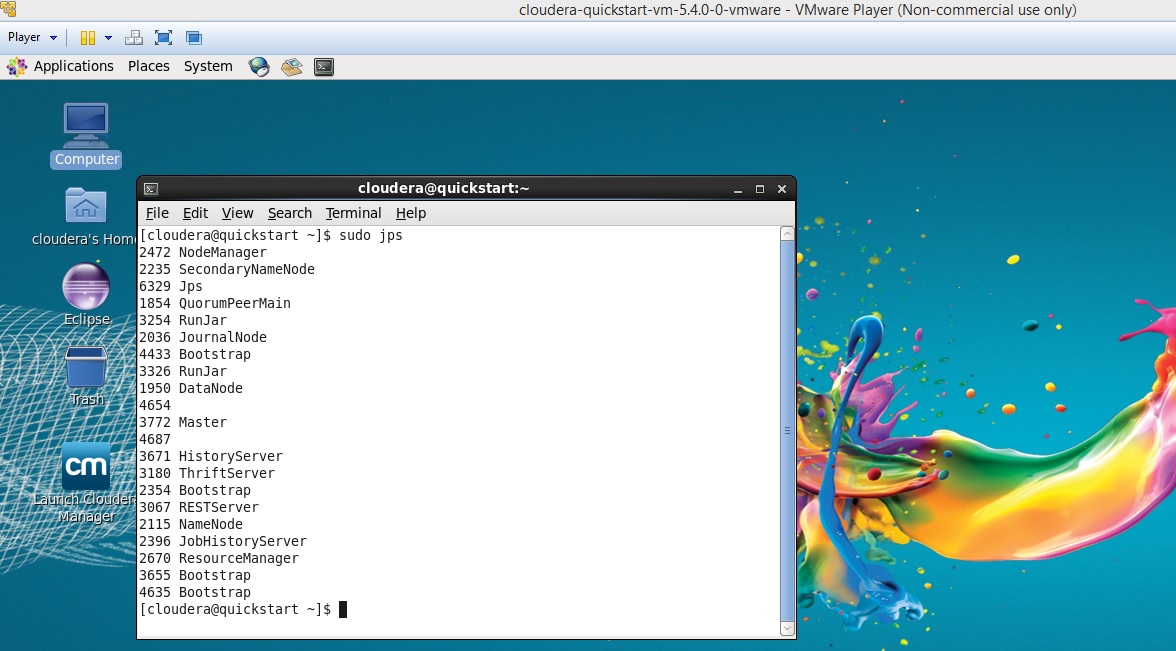This screenshot has height=651, width=1176.
Task: Enter full screen mode in VMware Player
Action: pyautogui.click(x=163, y=37)
